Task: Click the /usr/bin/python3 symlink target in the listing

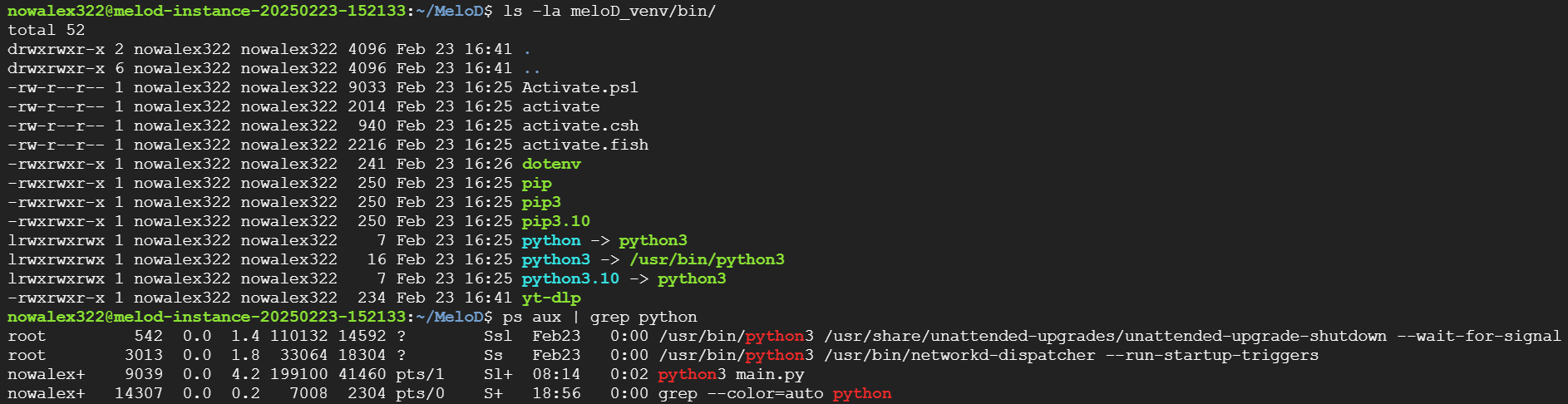Action: click(x=707, y=259)
